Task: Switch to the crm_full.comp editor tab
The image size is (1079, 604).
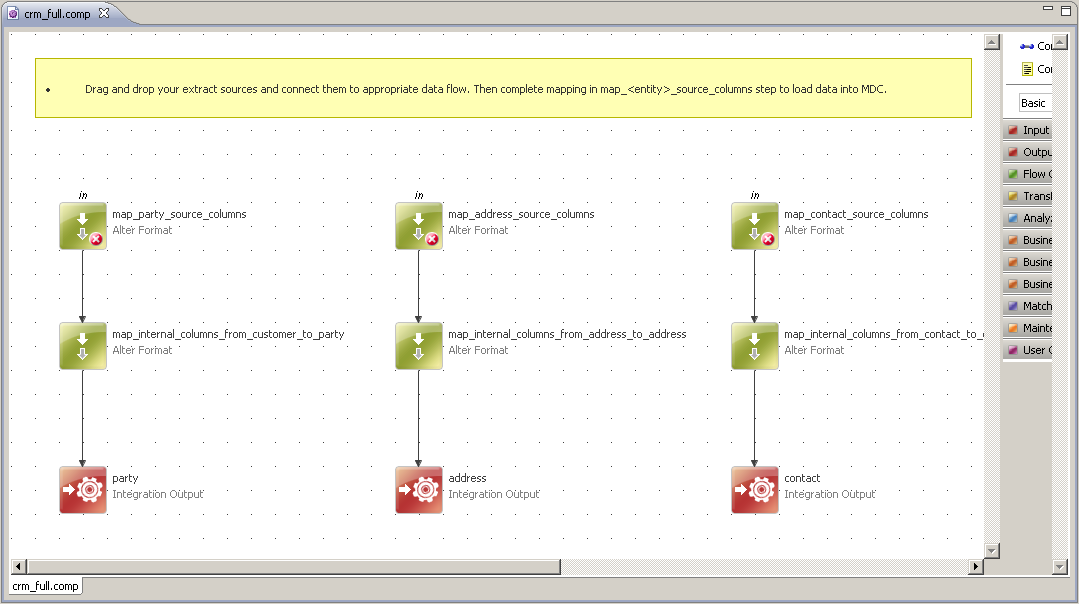Action: (56, 14)
